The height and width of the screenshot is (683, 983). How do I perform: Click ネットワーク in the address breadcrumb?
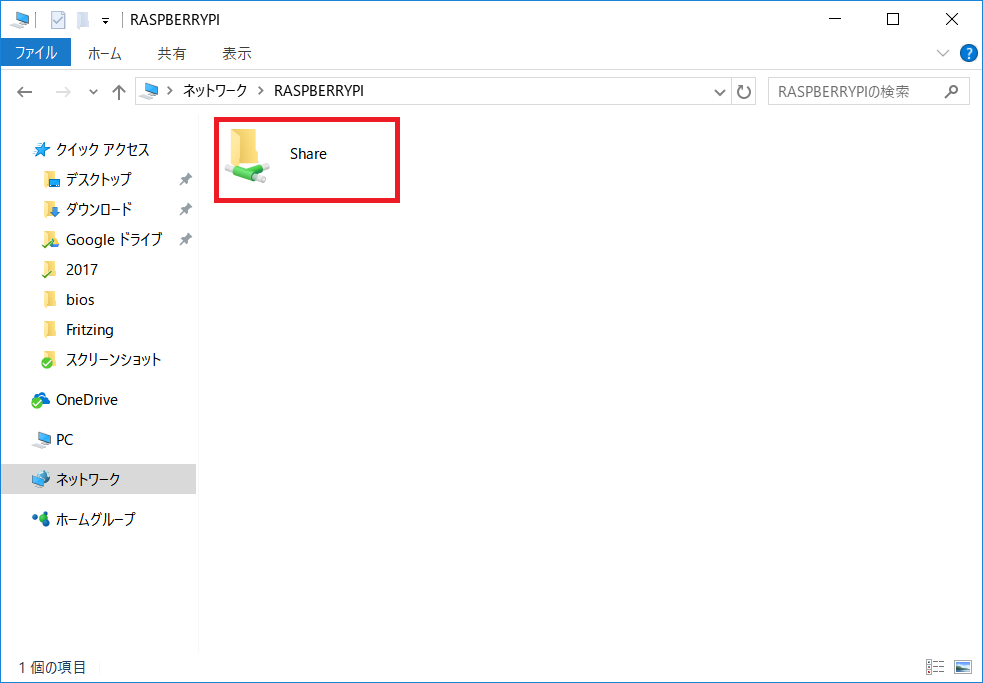coord(215,91)
